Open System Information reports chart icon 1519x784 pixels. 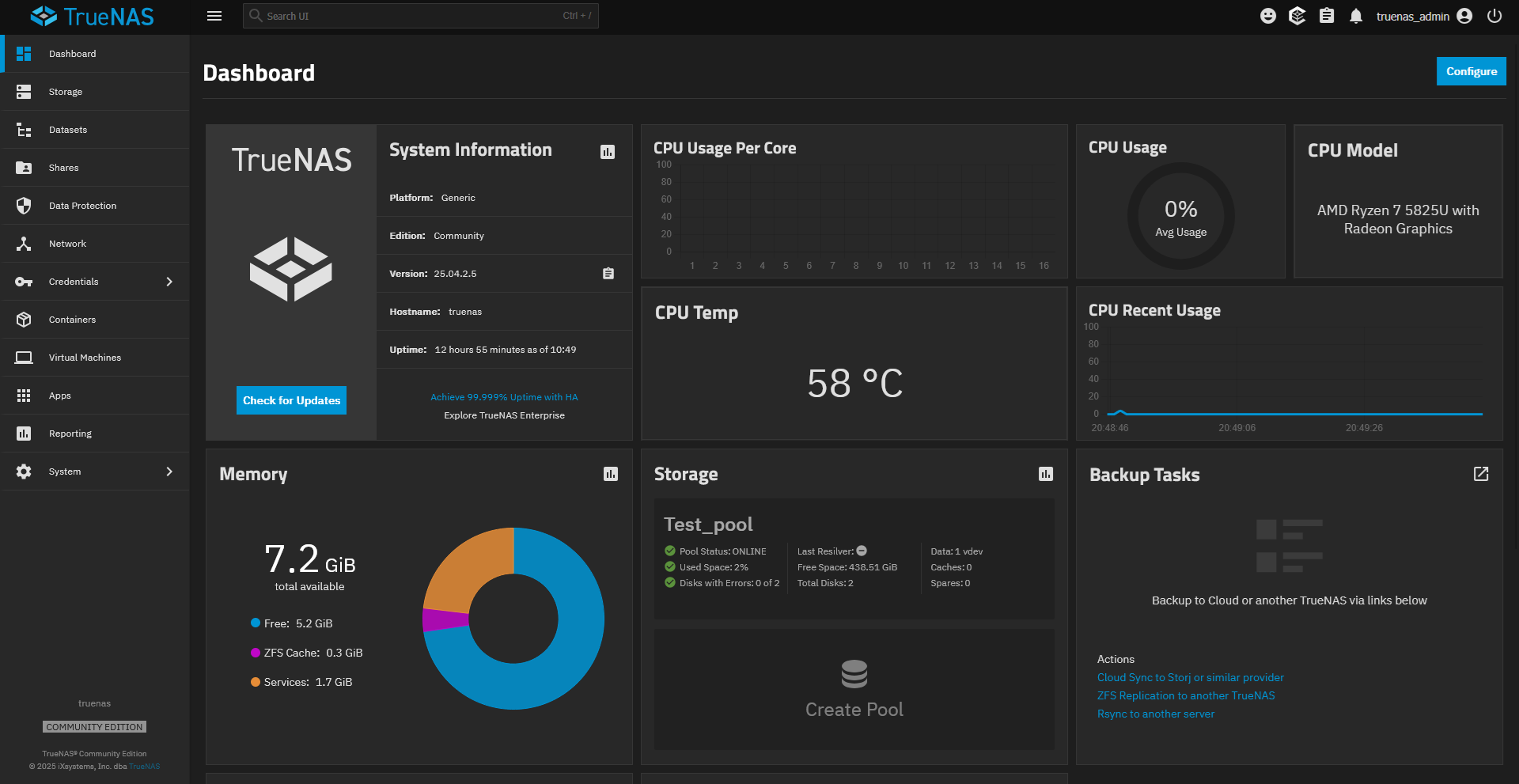coord(607,152)
